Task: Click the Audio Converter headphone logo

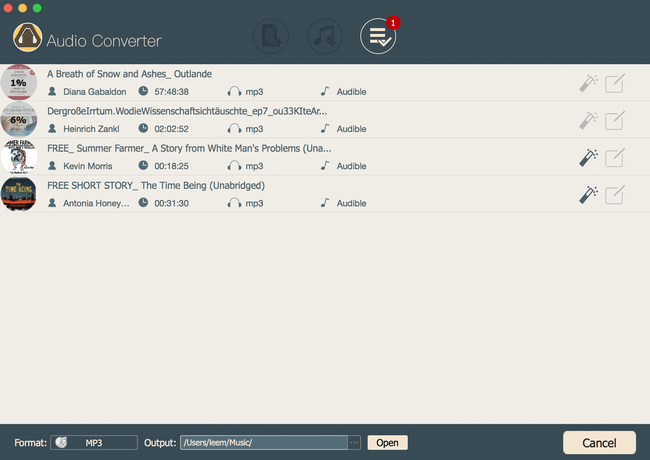Action: click(x=33, y=39)
